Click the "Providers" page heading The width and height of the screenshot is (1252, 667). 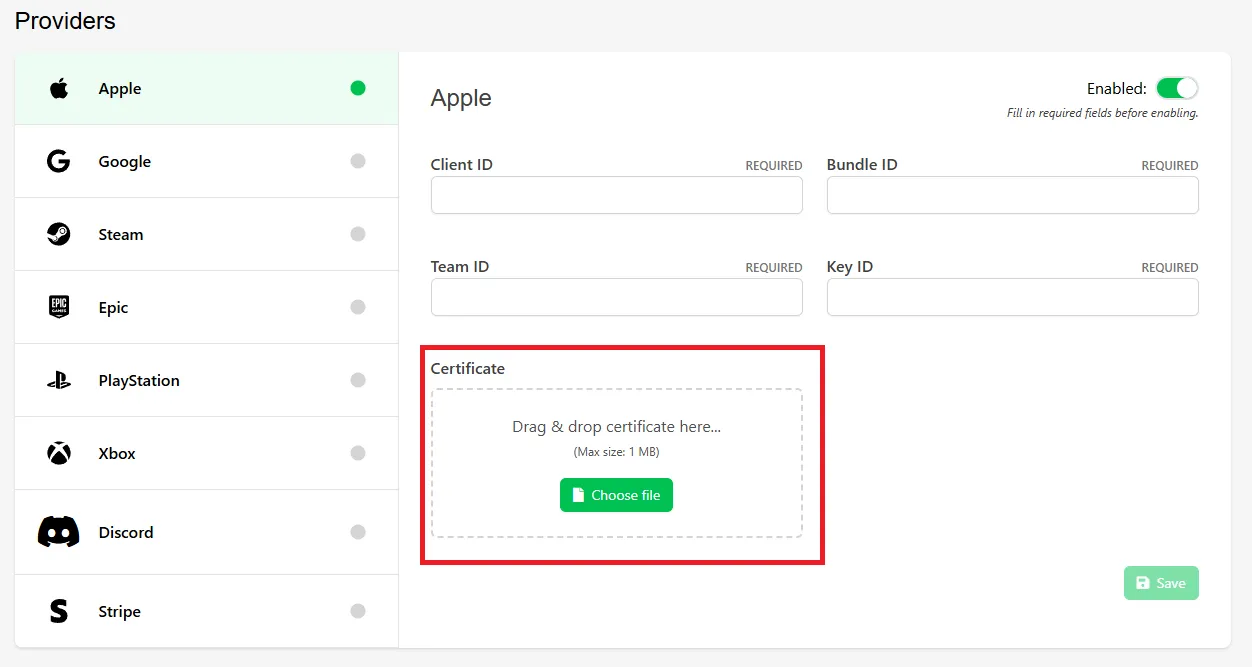coord(65,20)
